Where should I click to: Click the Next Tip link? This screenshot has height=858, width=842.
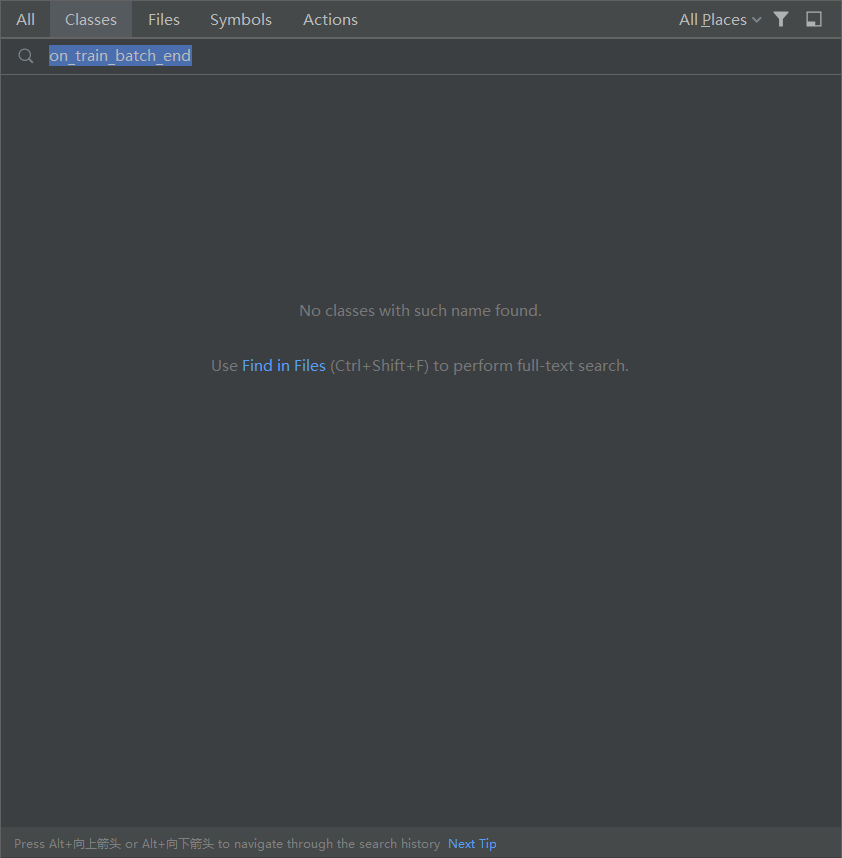point(471,843)
